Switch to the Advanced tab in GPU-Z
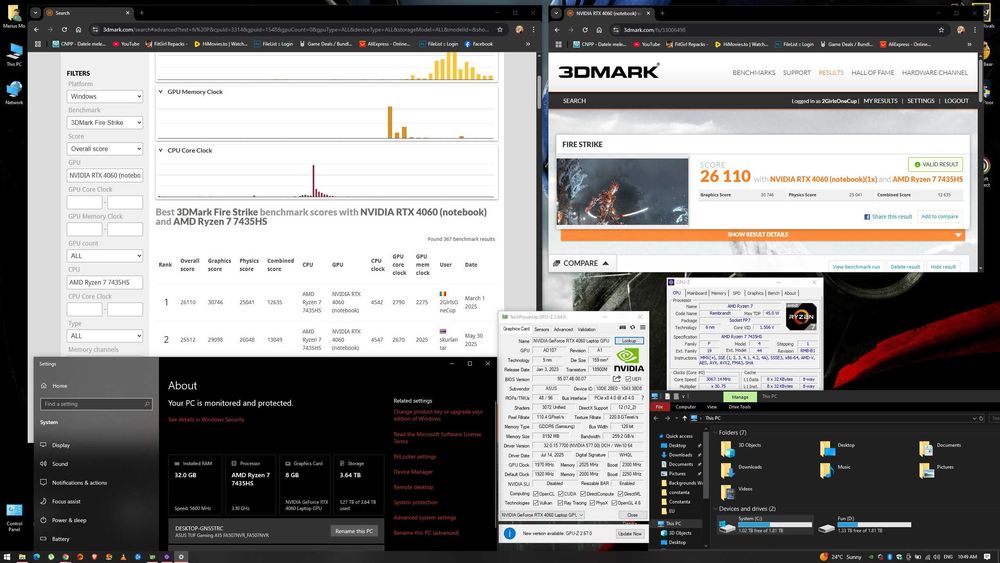Viewport: 1000px width, 563px height. 563,329
